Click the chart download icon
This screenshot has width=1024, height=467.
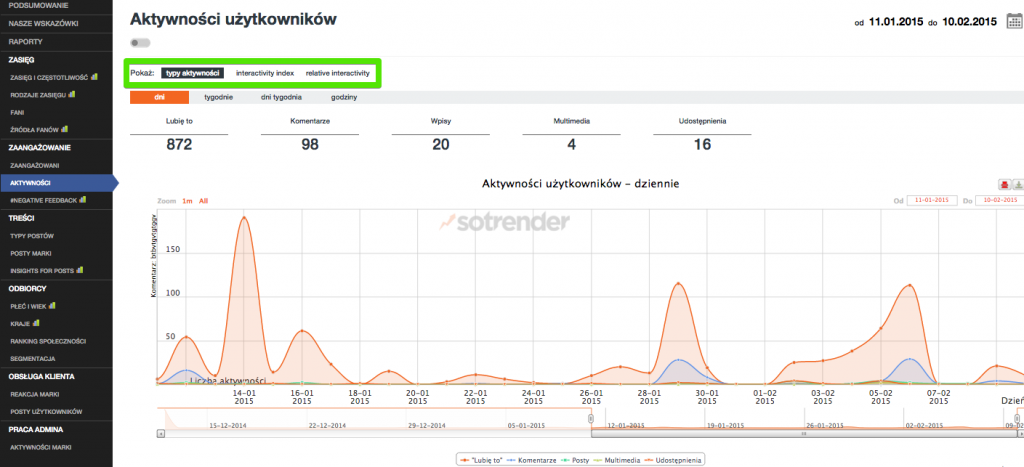pos(1018,184)
